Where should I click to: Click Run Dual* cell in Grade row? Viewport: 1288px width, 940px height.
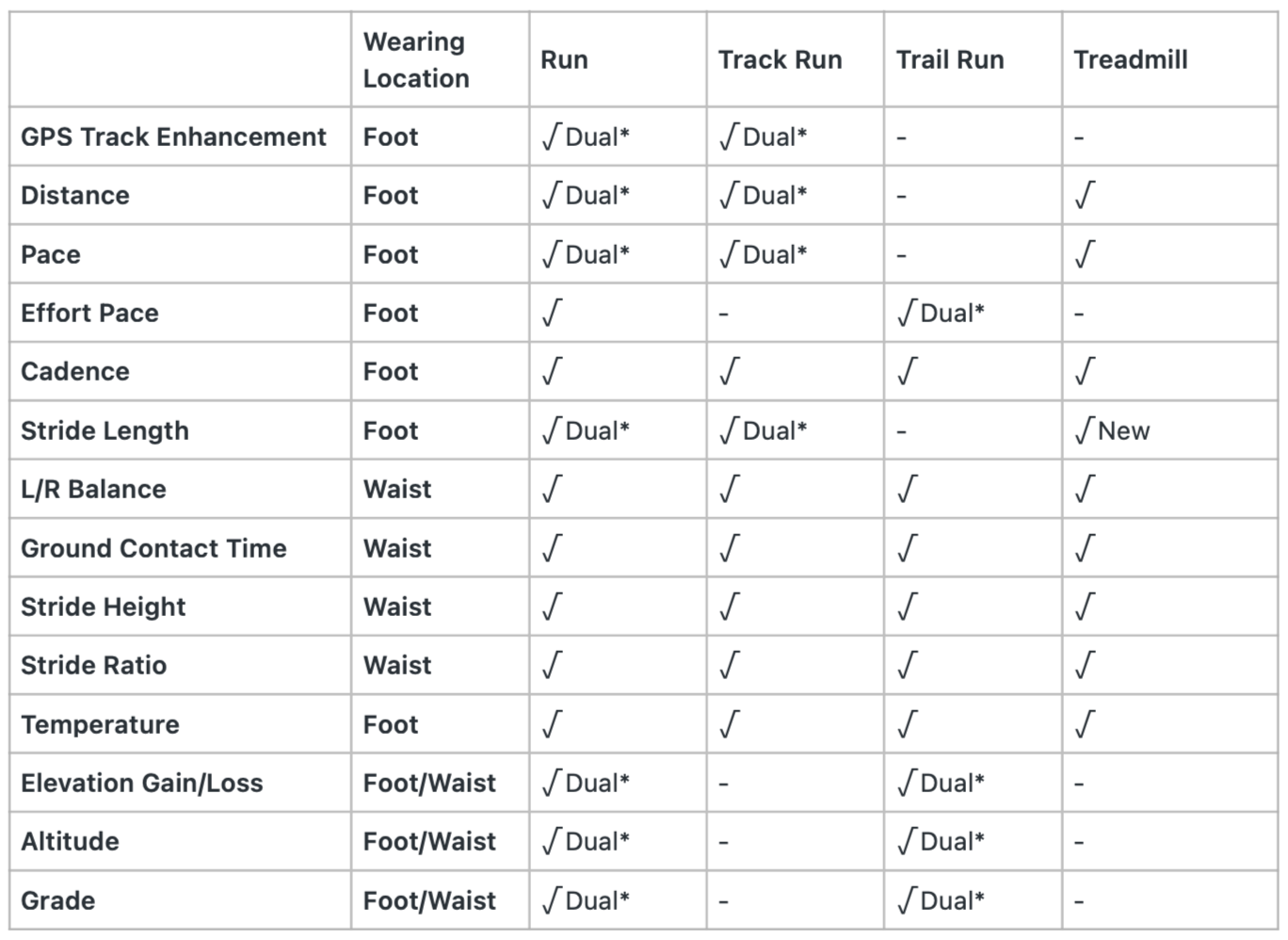point(586,901)
